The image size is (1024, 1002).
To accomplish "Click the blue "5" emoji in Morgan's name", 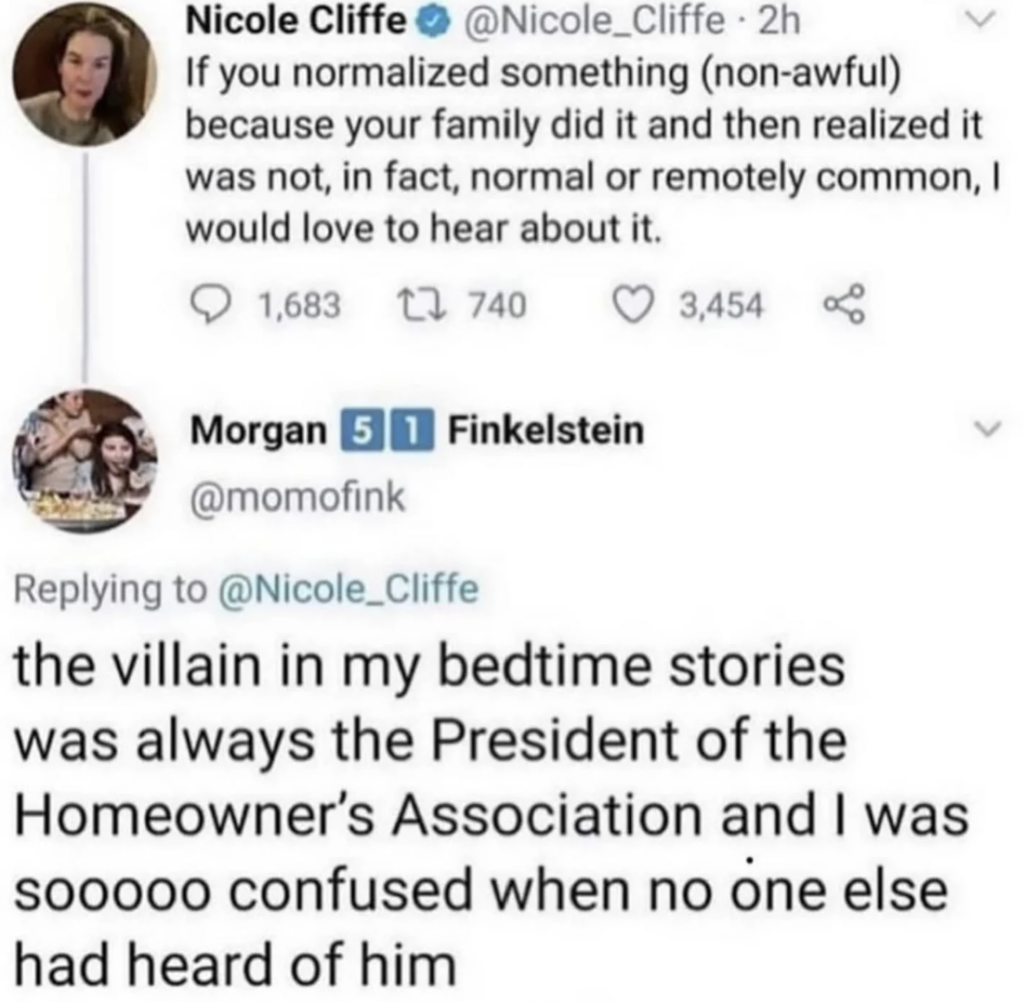I will coord(358,432).
